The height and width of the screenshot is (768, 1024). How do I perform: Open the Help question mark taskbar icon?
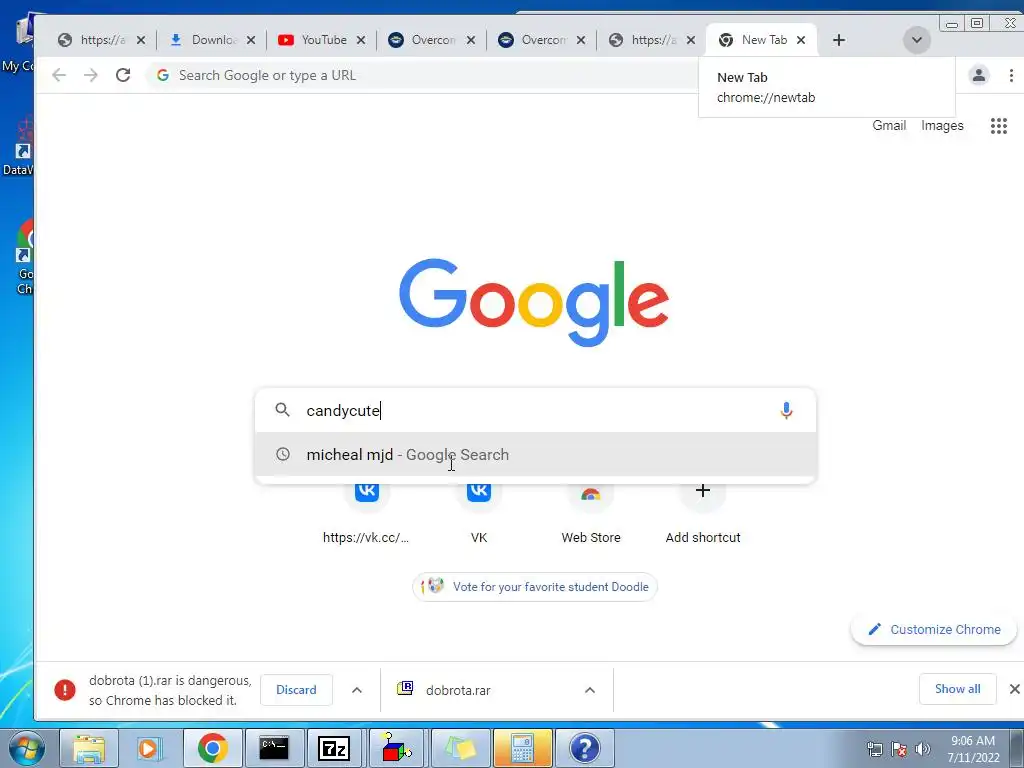584,748
